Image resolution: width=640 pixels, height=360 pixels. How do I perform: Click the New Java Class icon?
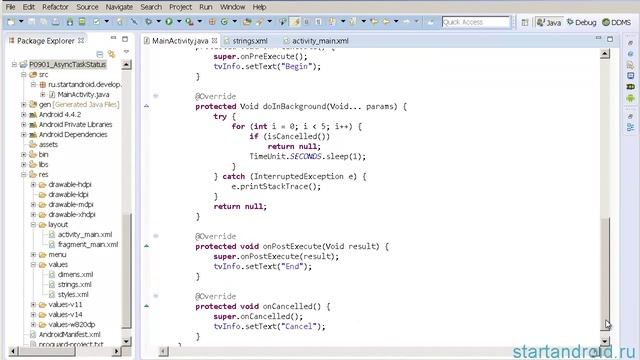point(224,22)
